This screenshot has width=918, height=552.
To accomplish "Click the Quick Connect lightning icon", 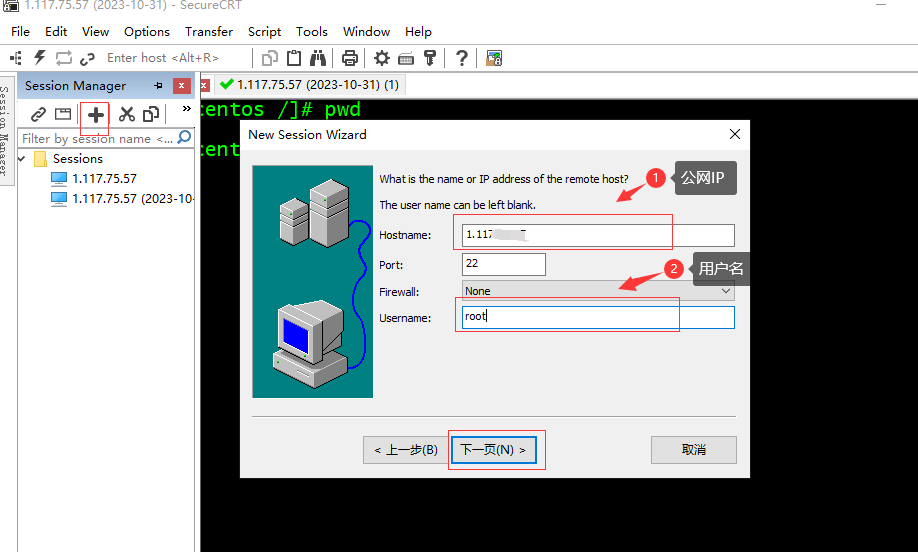I will click(x=39, y=57).
